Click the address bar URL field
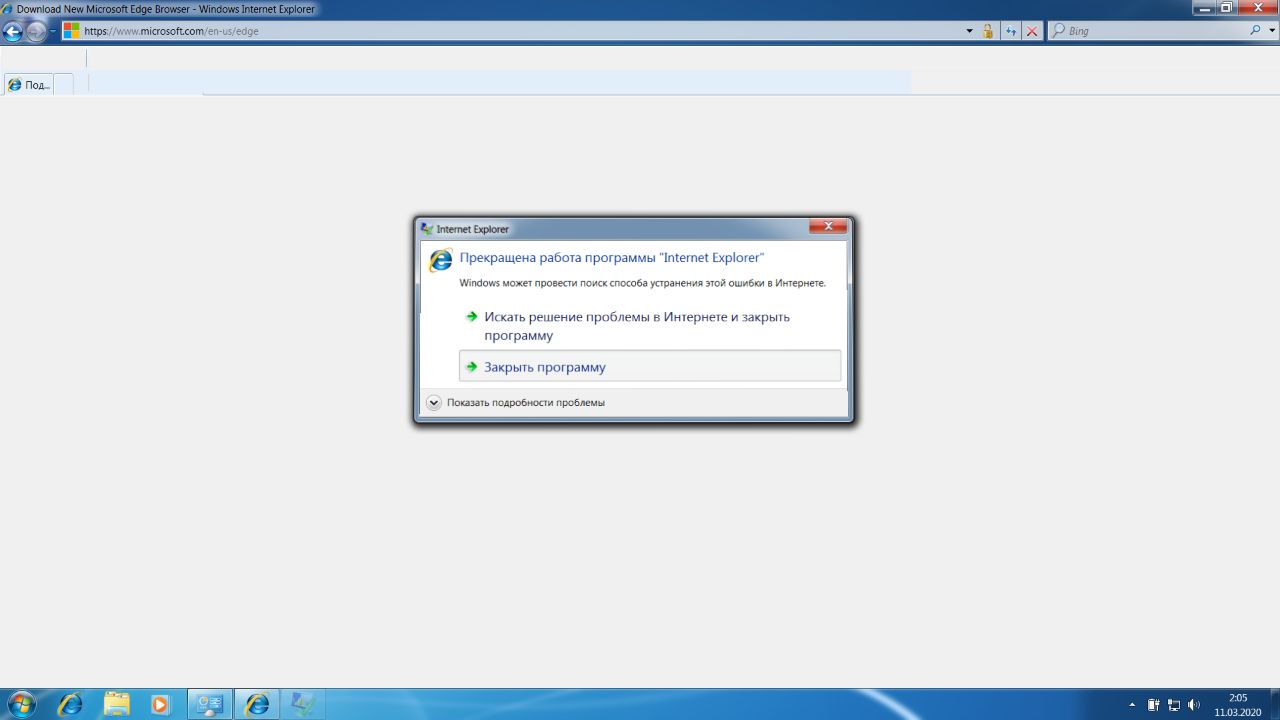This screenshot has width=1280, height=720. (x=520, y=31)
